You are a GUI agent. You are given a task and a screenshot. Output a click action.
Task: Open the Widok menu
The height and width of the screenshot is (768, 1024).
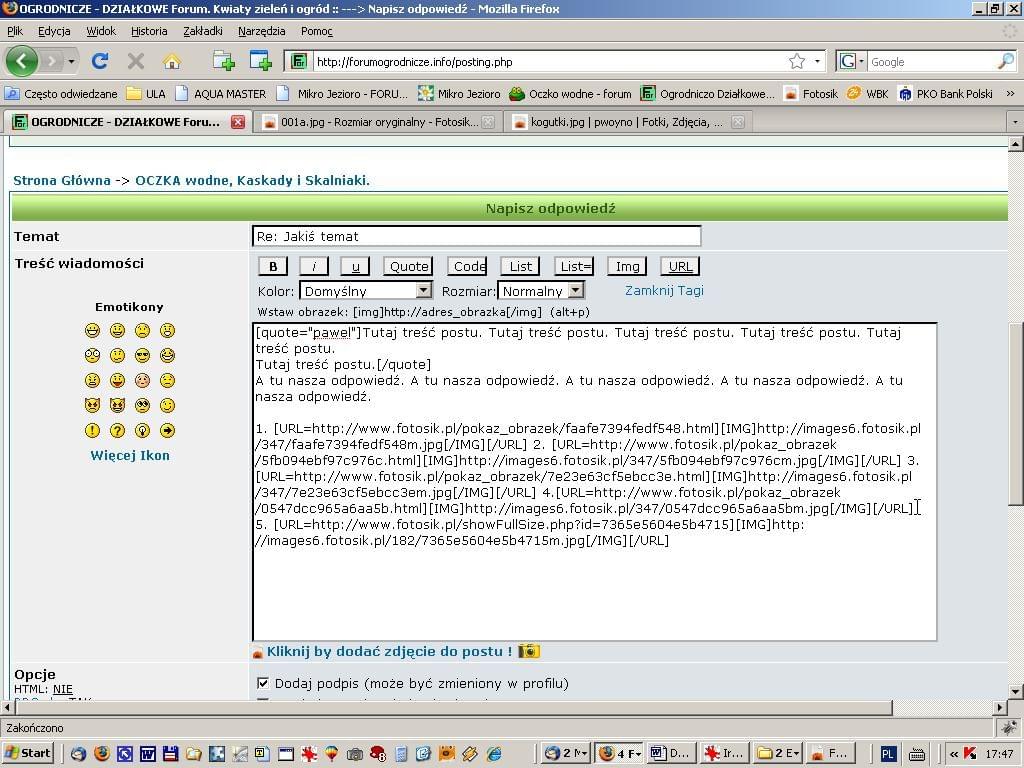pyautogui.click(x=101, y=31)
